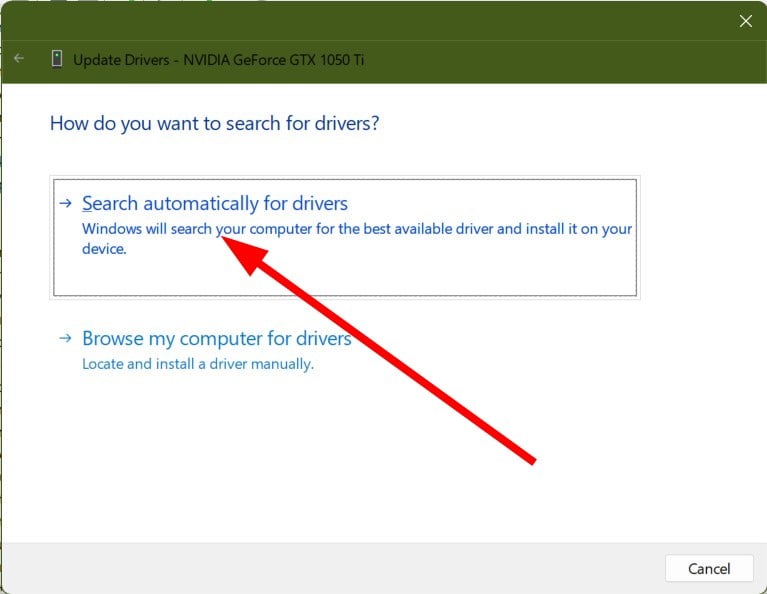767x594 pixels.
Task: Click the device icon beside Update Drivers title
Action: point(57,59)
